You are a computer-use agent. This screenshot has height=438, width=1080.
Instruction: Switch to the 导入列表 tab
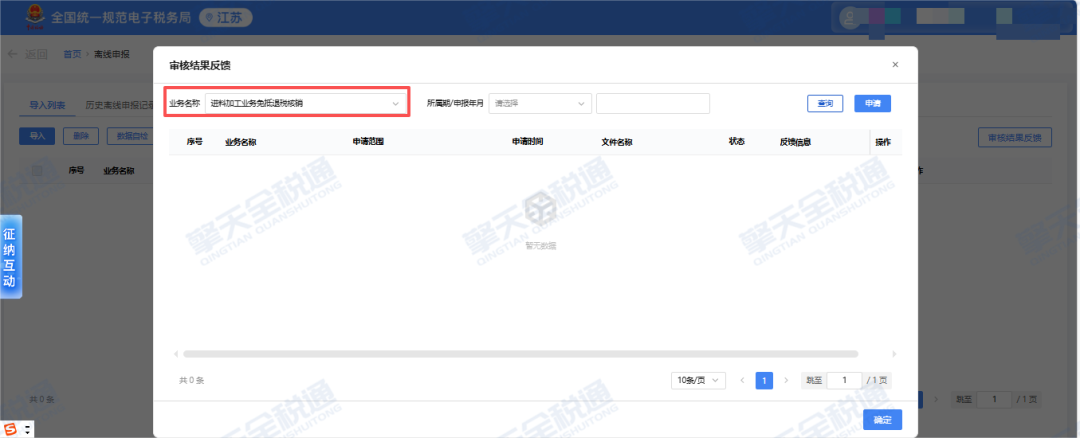47,105
